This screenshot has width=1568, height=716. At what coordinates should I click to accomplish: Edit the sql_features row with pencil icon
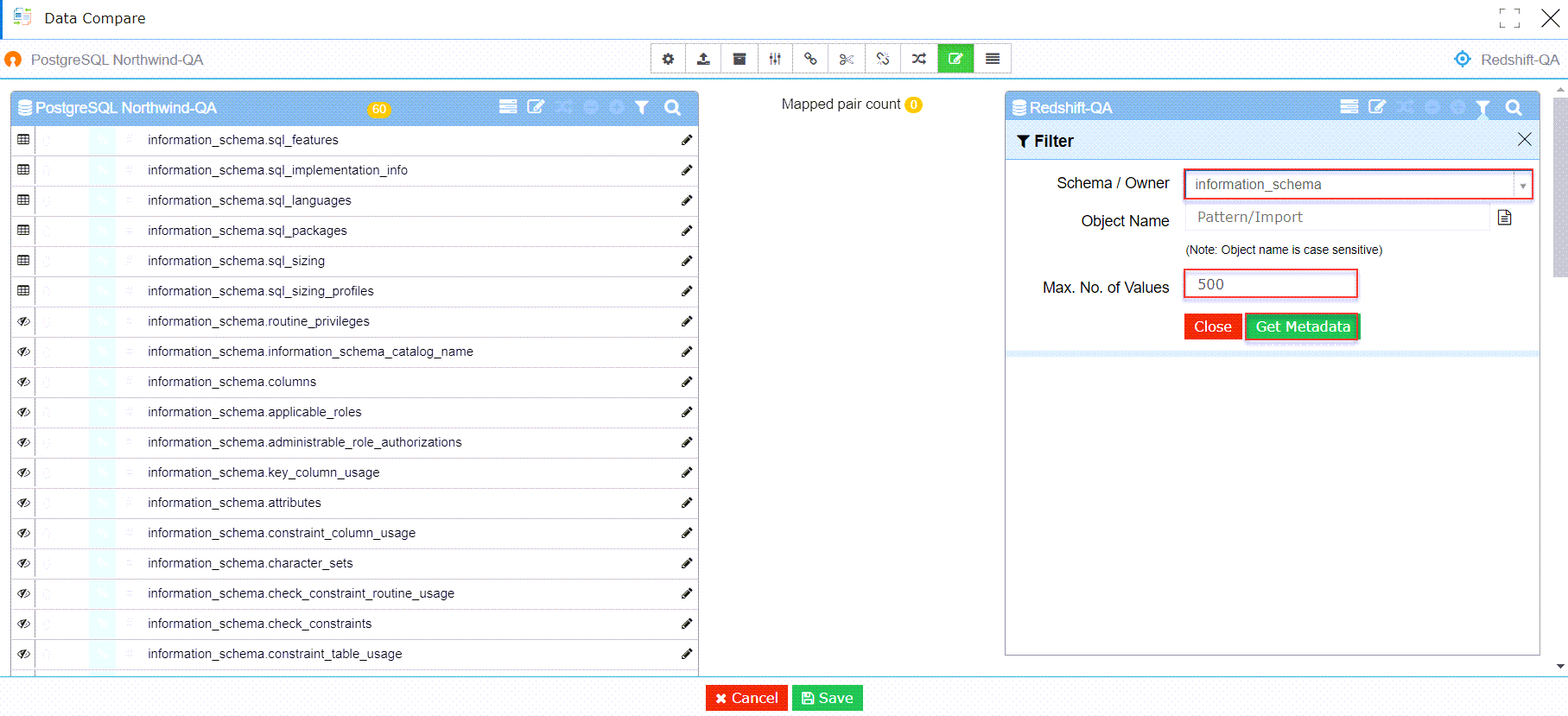pyautogui.click(x=687, y=140)
